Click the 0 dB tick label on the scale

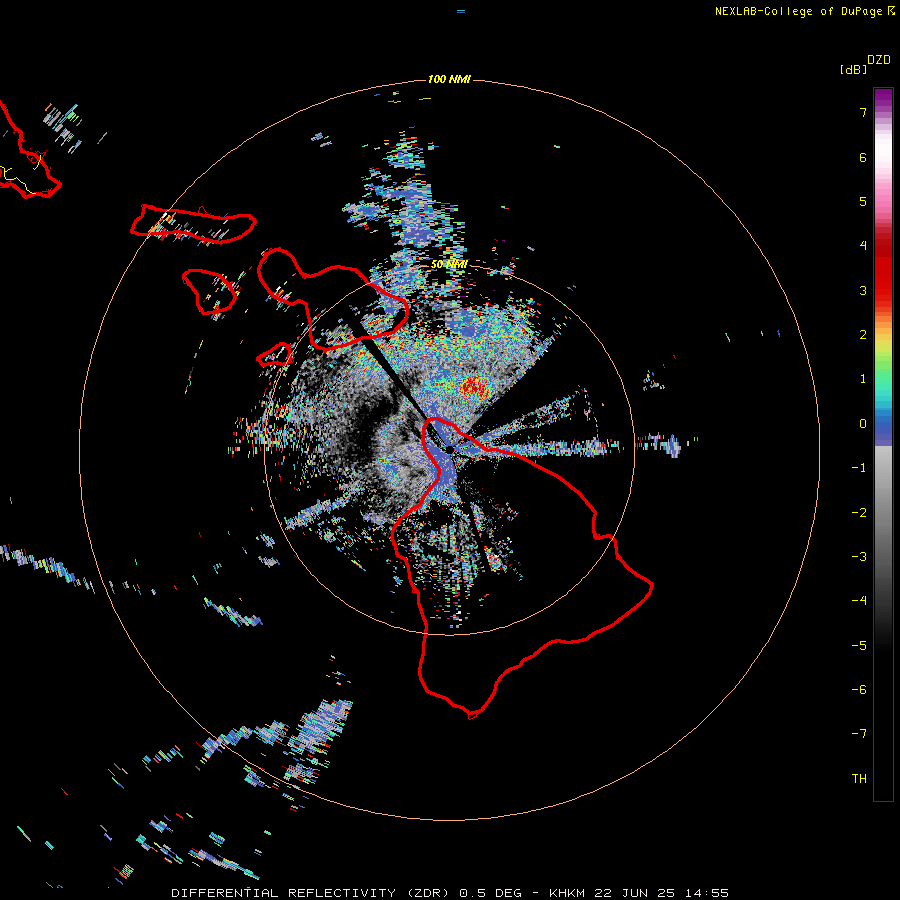pyautogui.click(x=863, y=424)
